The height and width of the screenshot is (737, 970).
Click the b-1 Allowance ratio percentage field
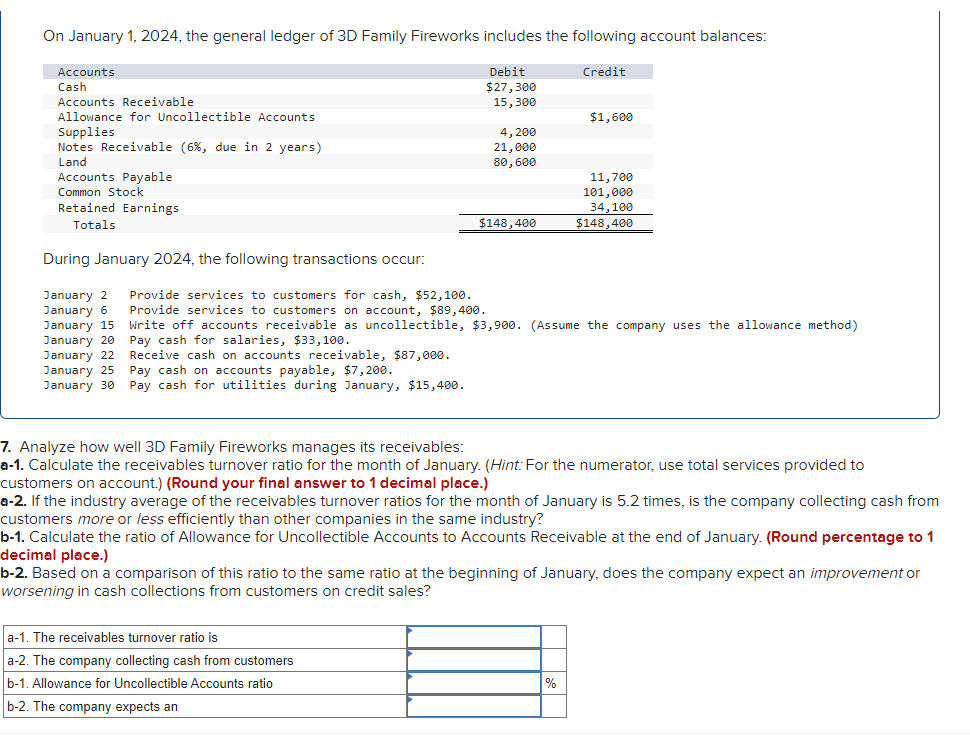[474, 684]
